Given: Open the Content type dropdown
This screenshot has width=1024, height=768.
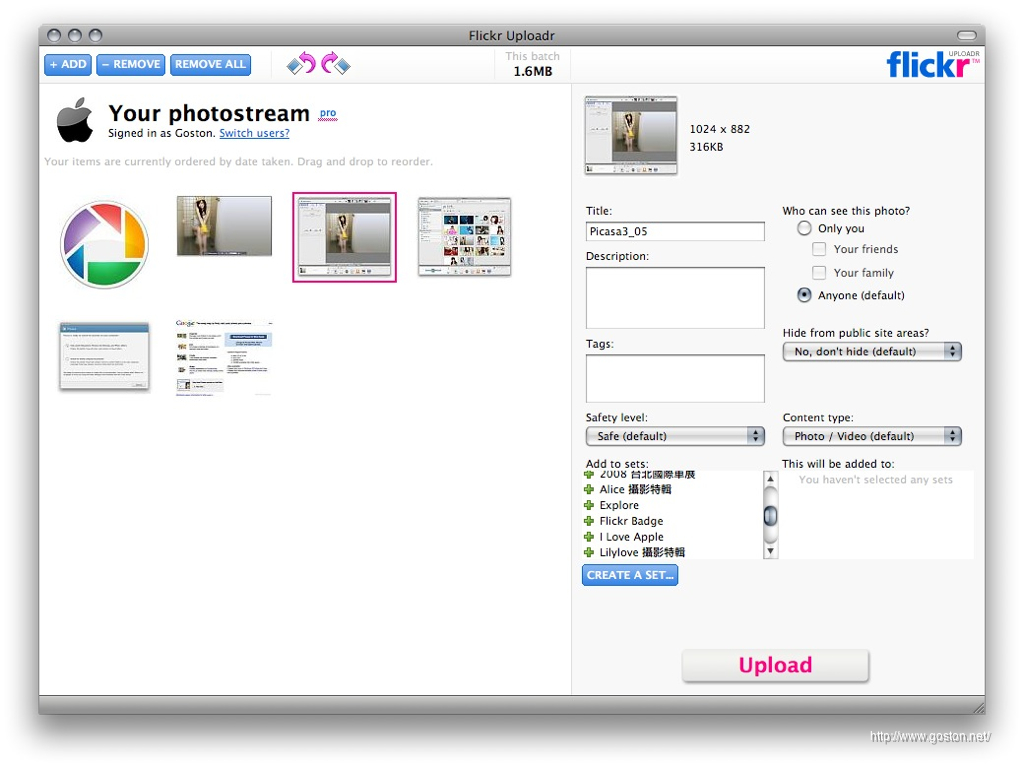Looking at the screenshot, I should pos(872,436).
